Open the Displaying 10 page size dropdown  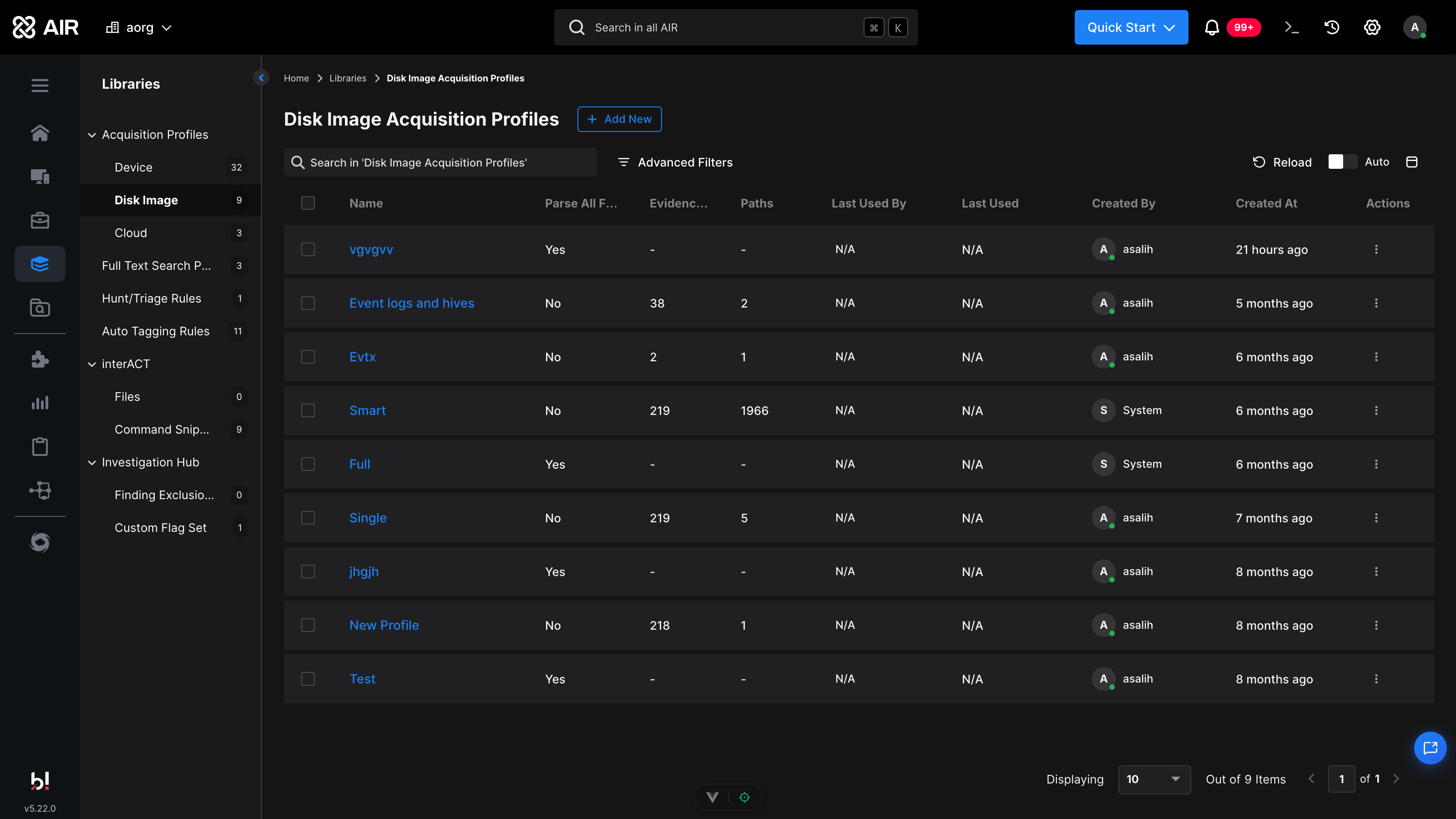(x=1154, y=779)
